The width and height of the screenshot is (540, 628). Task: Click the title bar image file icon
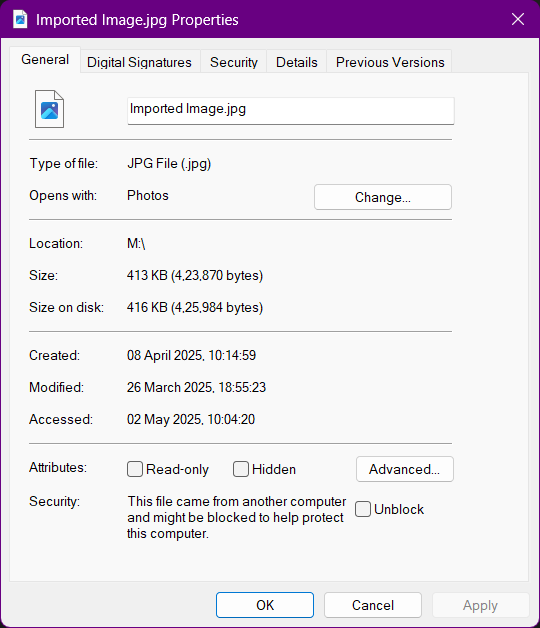coord(20,19)
